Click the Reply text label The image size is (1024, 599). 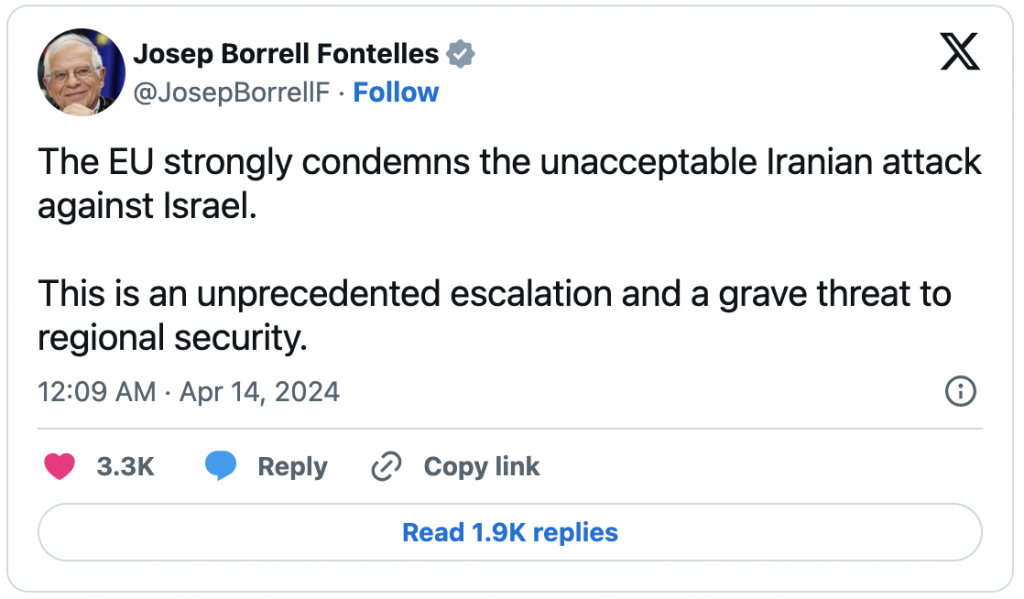292,466
